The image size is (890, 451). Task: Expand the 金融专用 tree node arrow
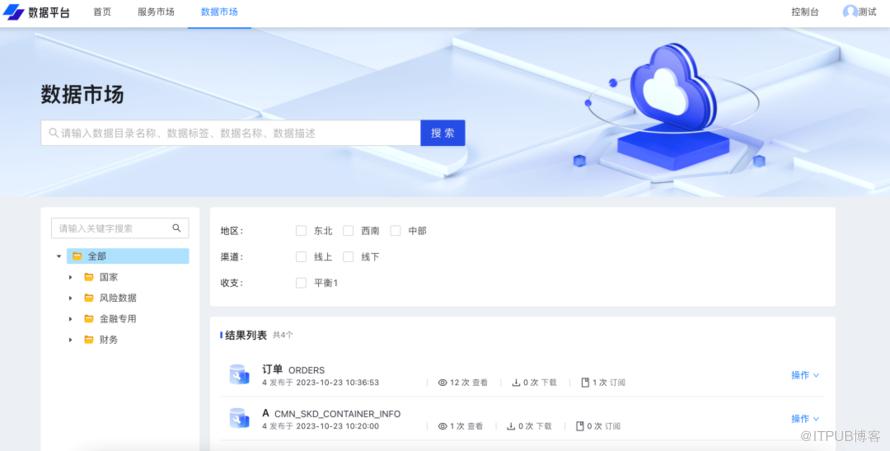tap(70, 319)
